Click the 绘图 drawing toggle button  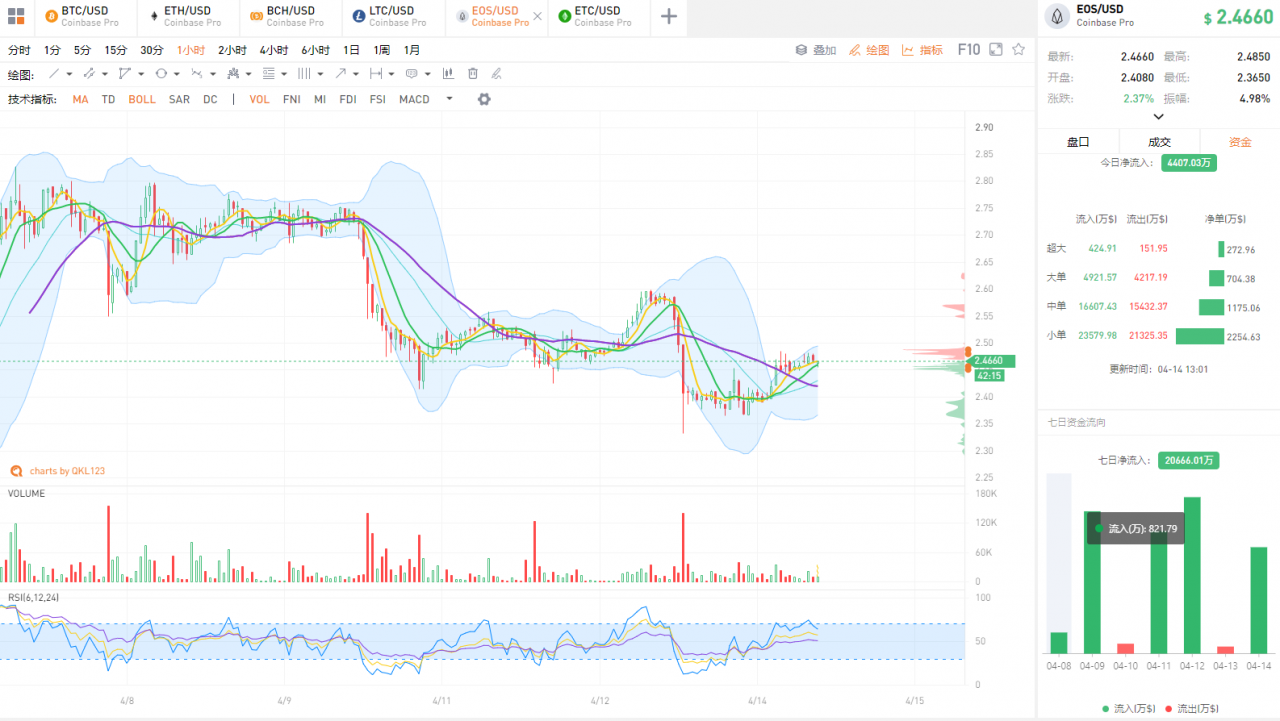point(868,49)
